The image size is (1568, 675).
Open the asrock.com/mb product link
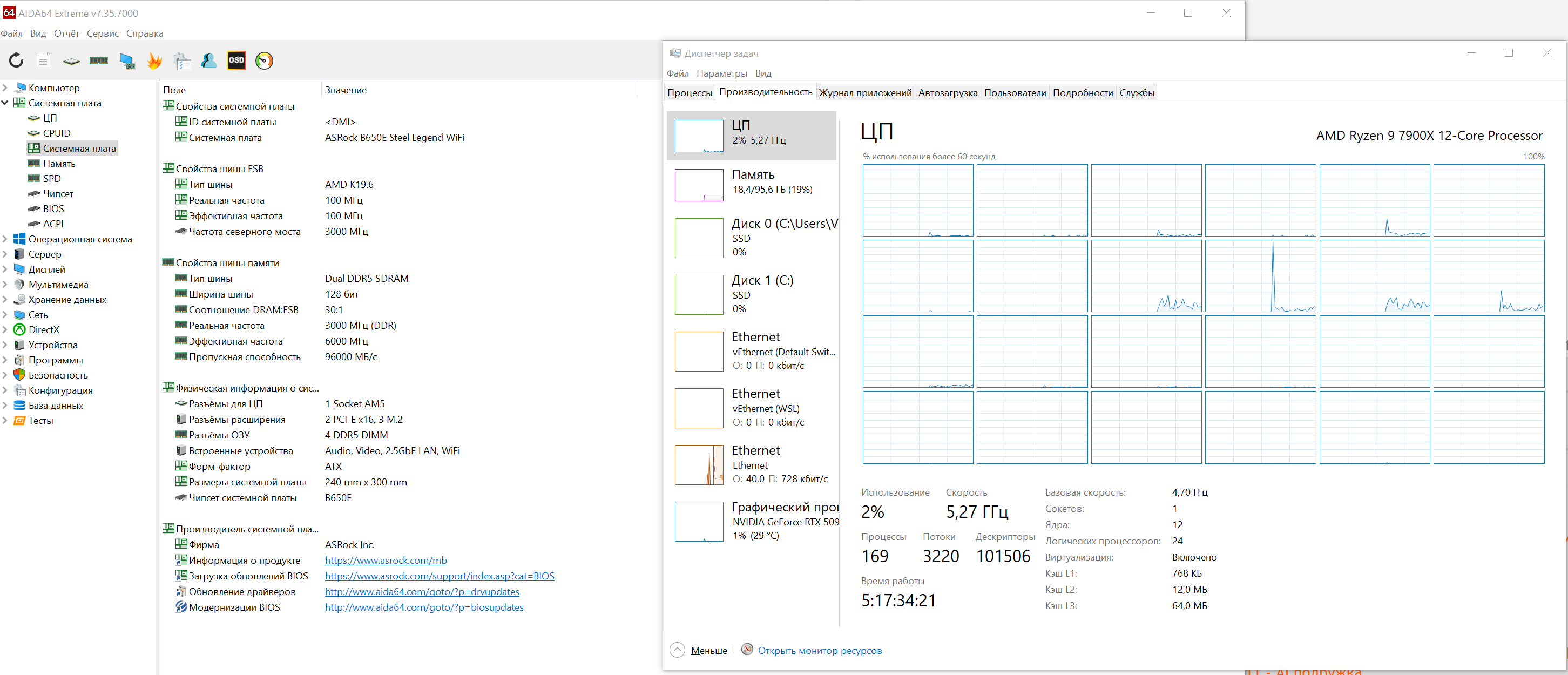(x=386, y=560)
